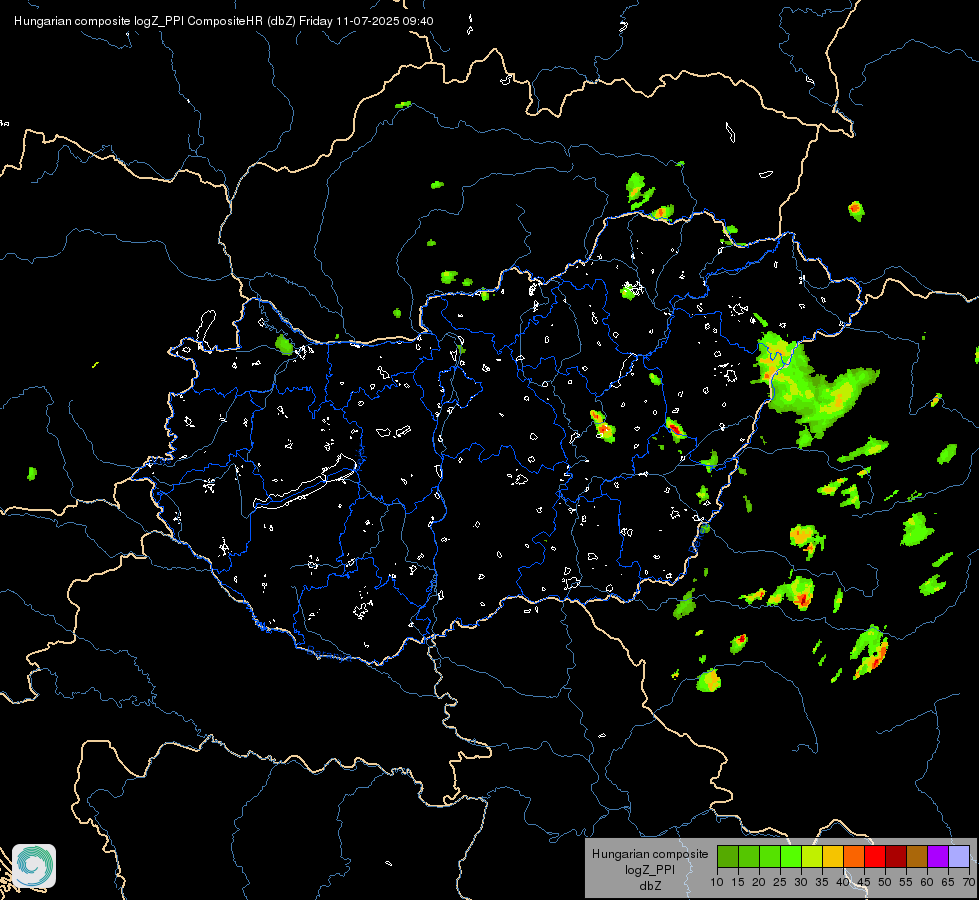Click the 15–20 dBZ green legend swatch

coord(749,856)
